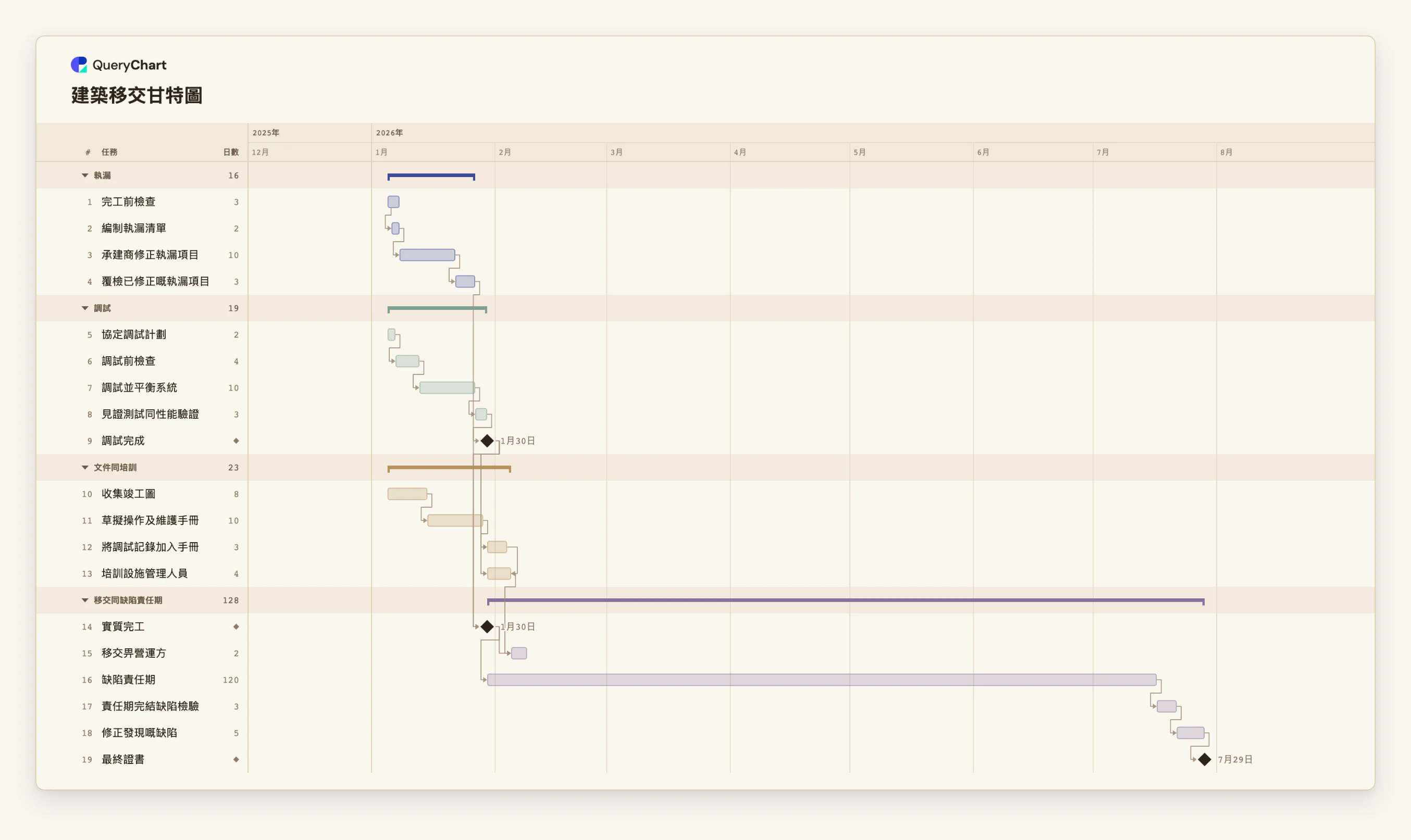
Task: Click the 最終證書 milestone diamond on 7月29日
Action: 1204,760
